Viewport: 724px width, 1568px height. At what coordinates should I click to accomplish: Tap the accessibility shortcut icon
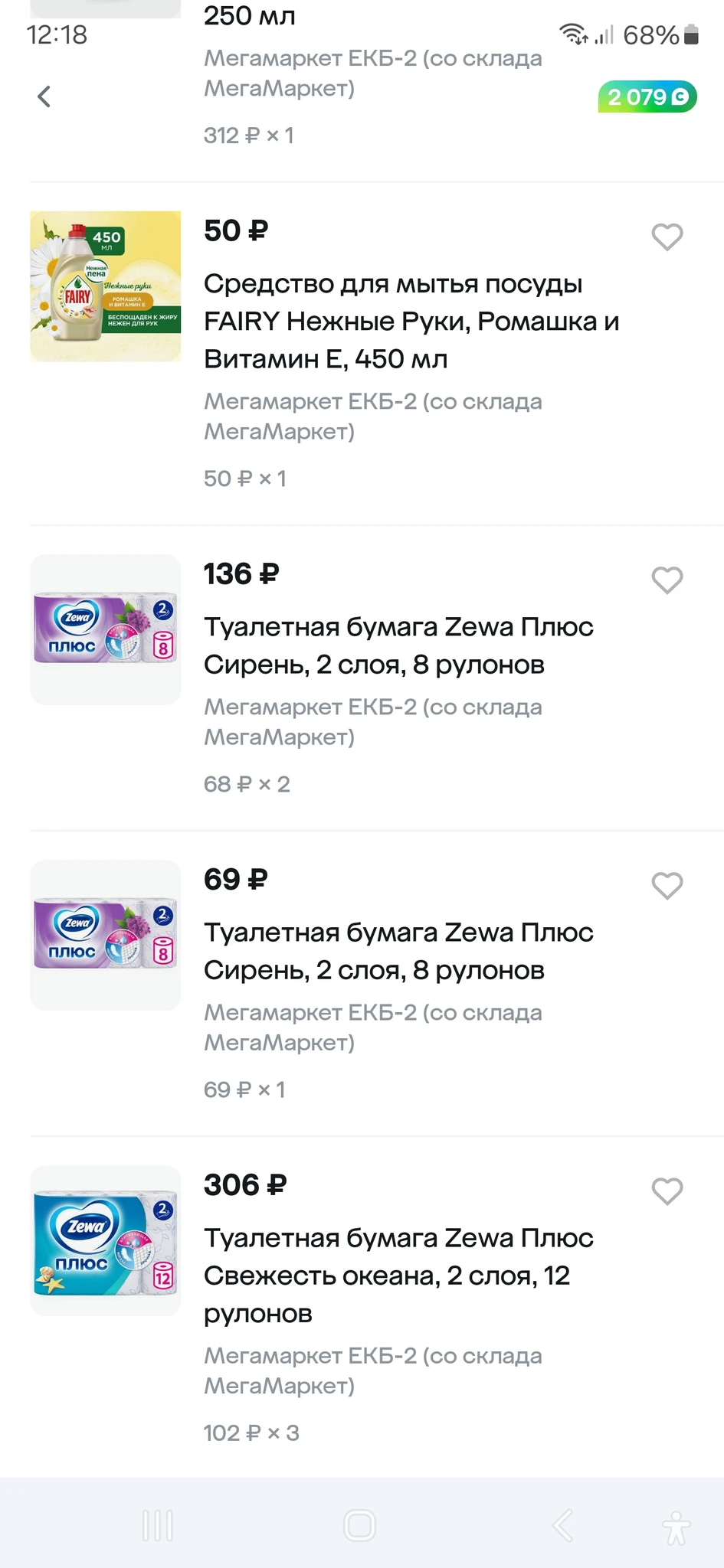(676, 1526)
